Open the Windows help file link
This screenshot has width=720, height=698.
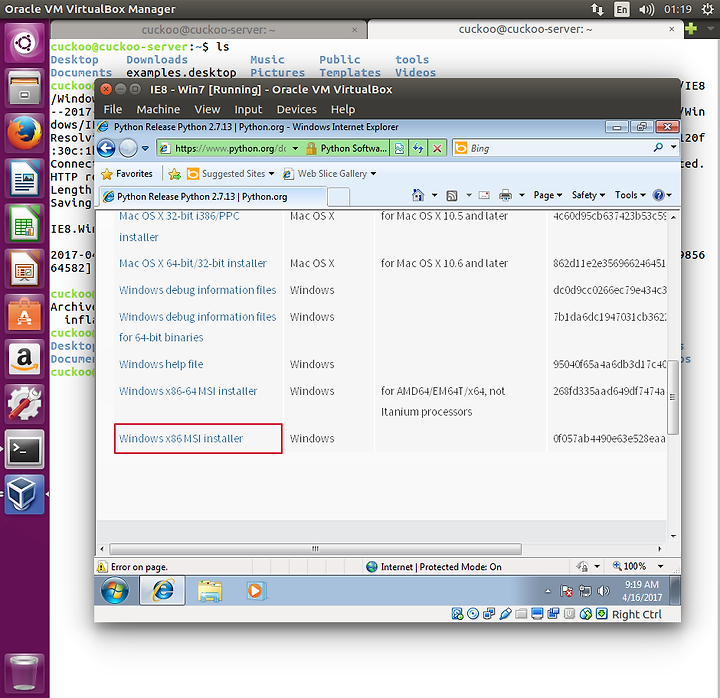[161, 364]
